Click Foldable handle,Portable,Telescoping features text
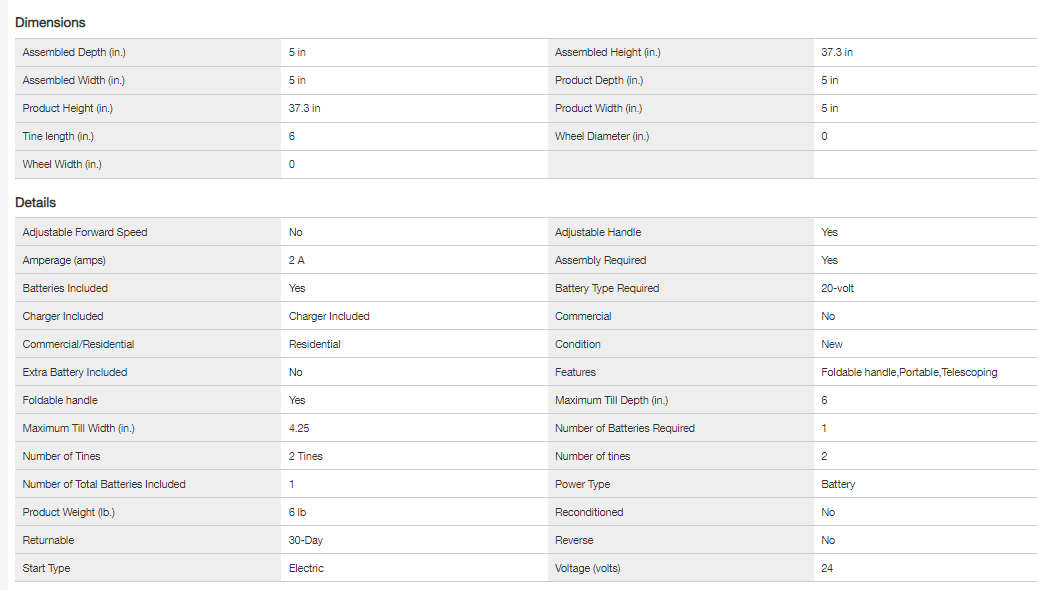1037x590 pixels. point(909,372)
